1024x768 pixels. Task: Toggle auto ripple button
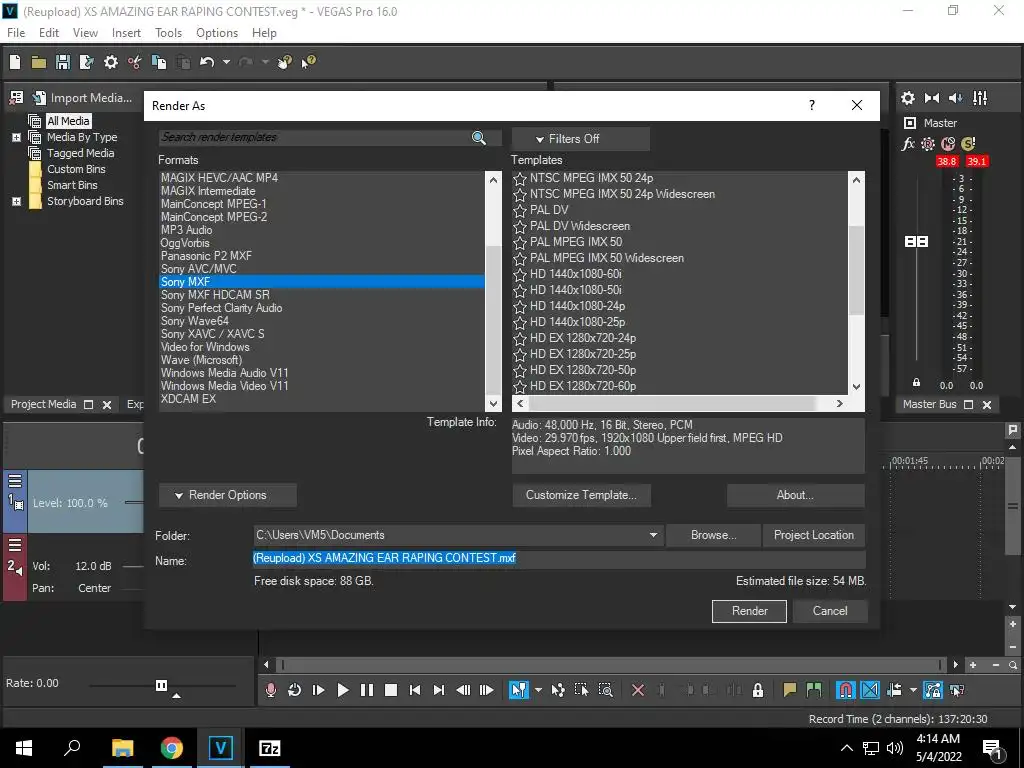point(894,690)
